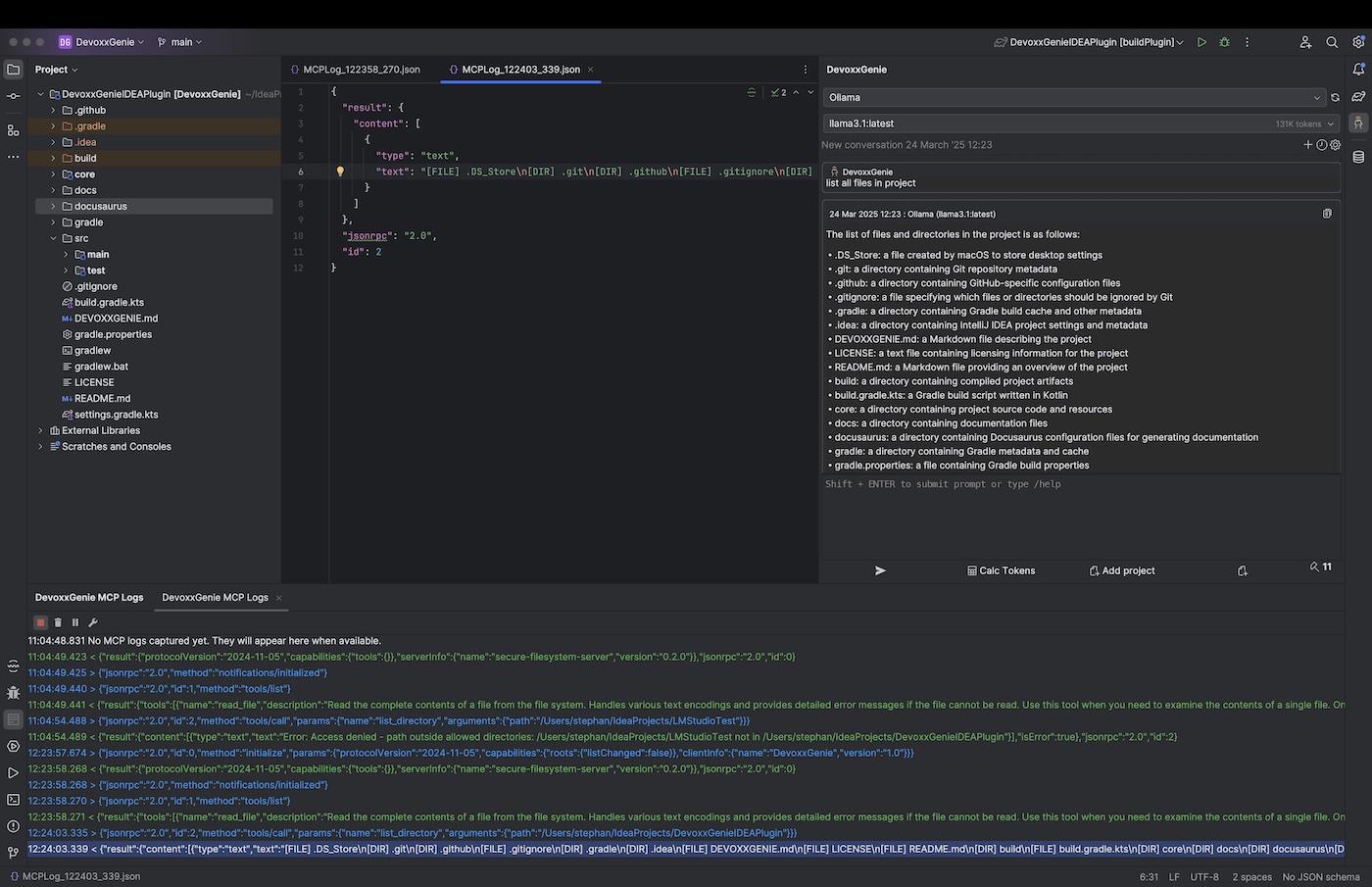Screen dimensions: 1372x887
Task: Open the Gradle tool window
Action: (1358, 96)
